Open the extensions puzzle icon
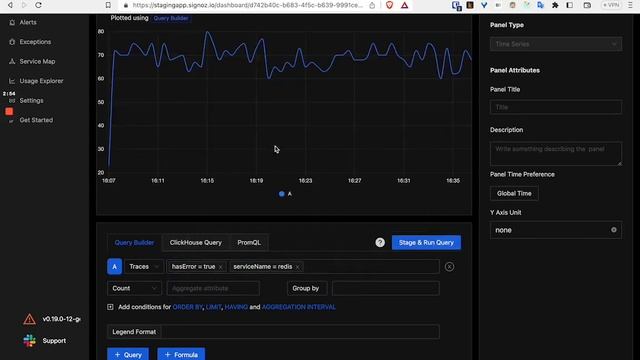The image size is (640, 360). (555, 5)
